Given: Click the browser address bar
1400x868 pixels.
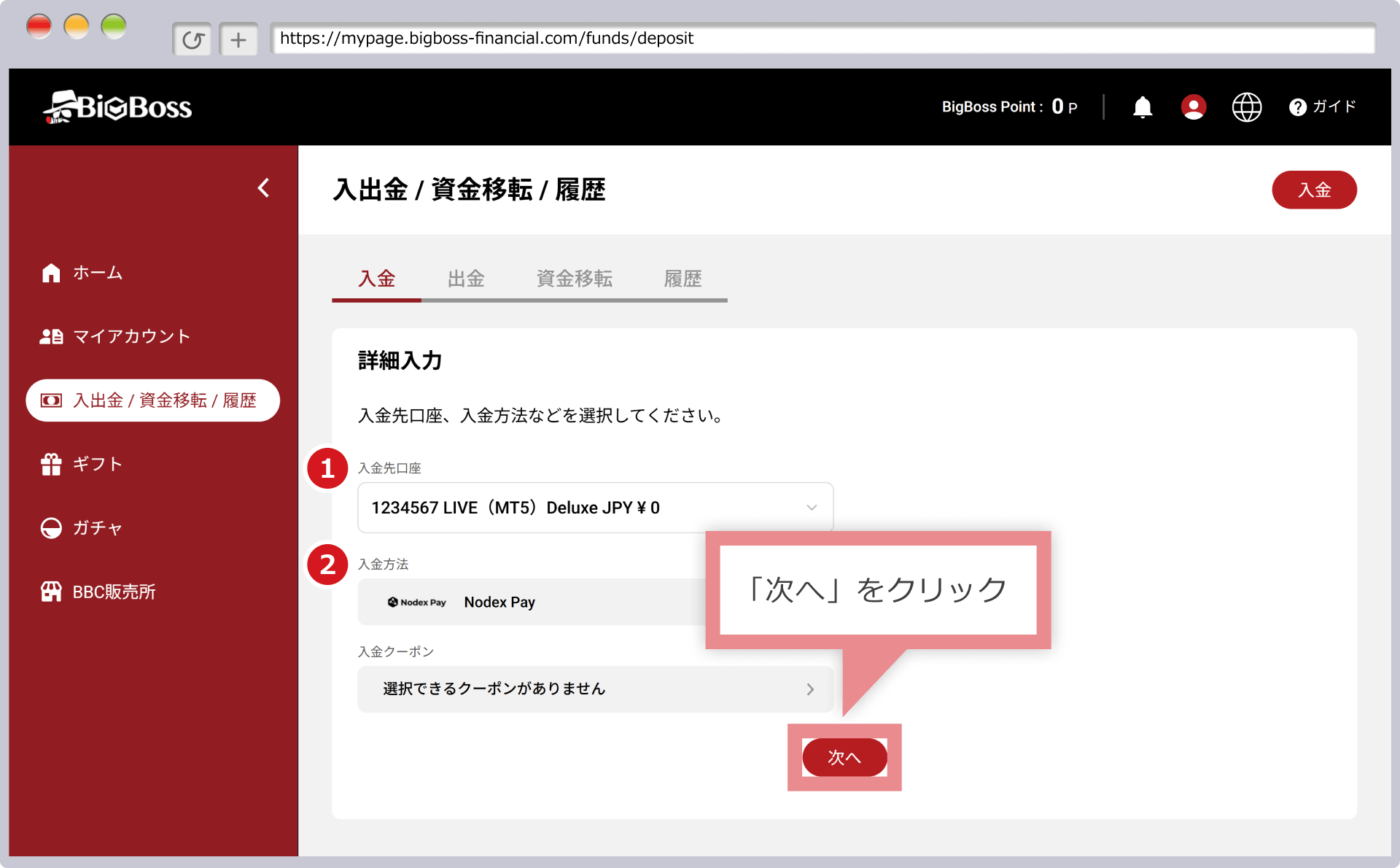Looking at the screenshot, I should (x=822, y=39).
